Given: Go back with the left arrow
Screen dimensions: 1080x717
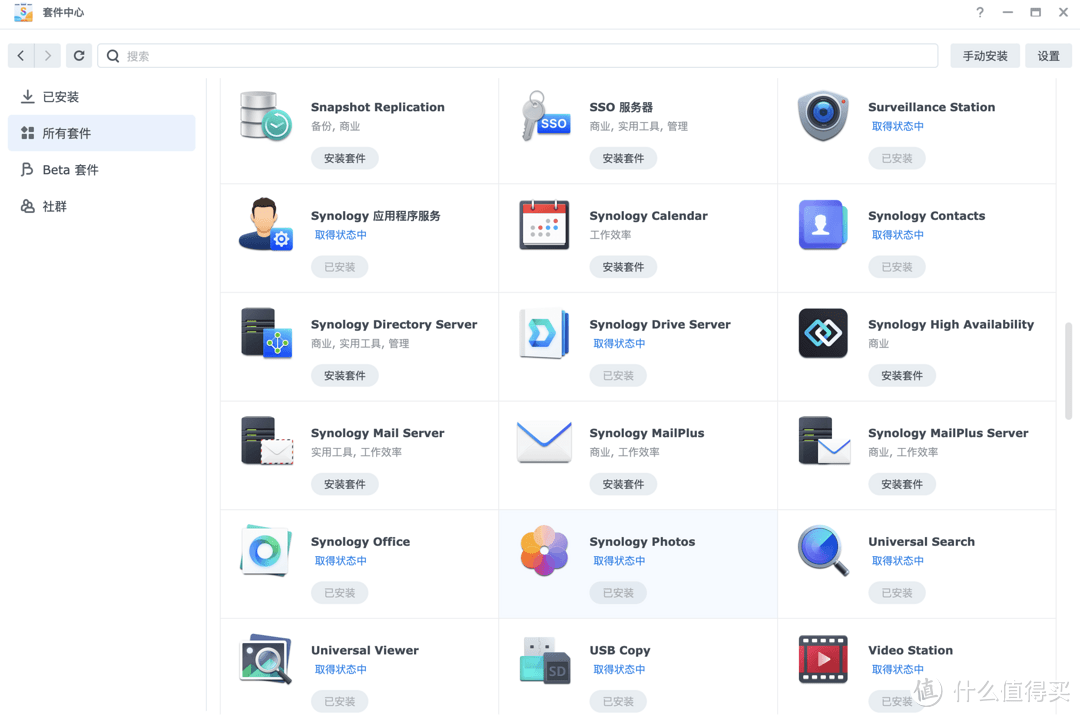Looking at the screenshot, I should pos(21,56).
